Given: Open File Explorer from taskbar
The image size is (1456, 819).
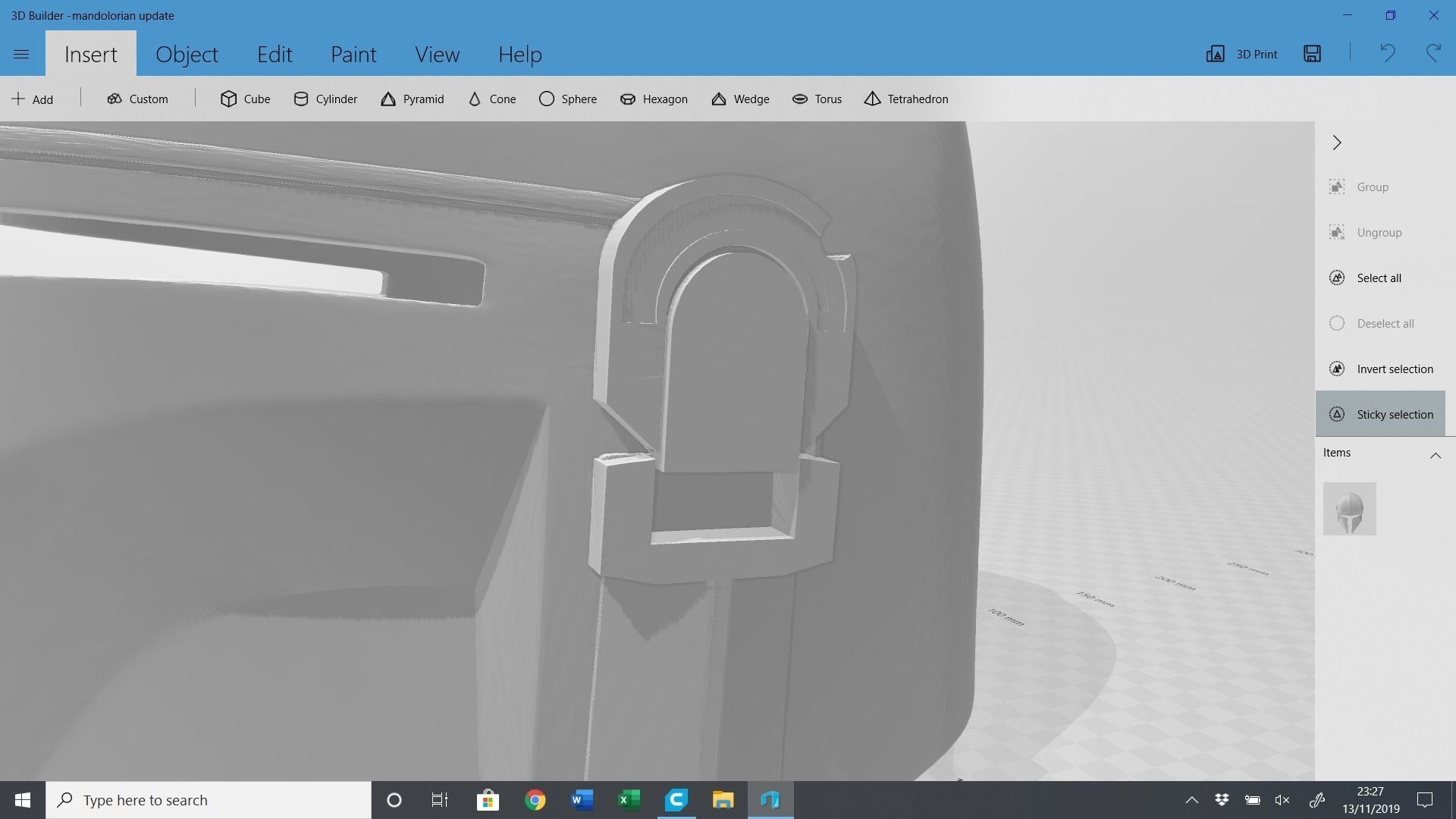Looking at the screenshot, I should (x=723, y=800).
